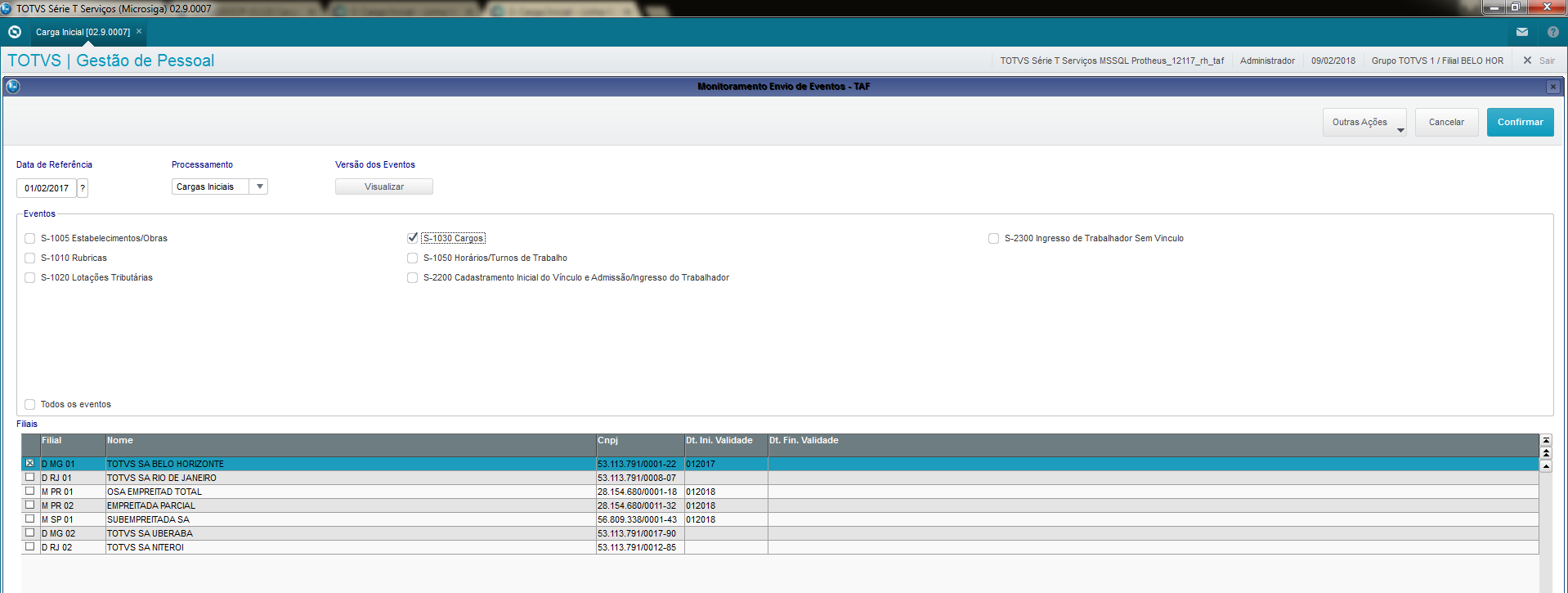
Task: Select row TOTVS SA NITEROI
Action: 780,547
